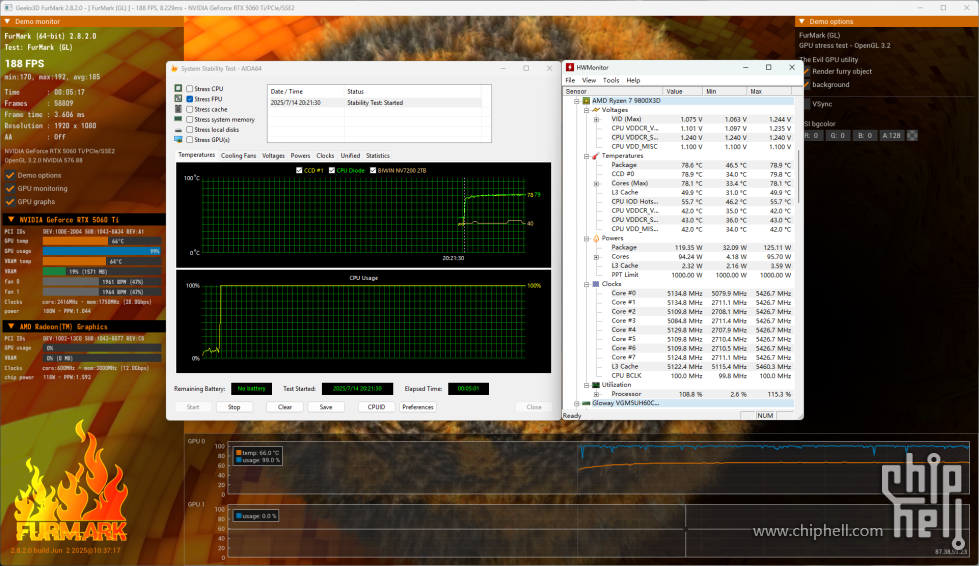Enable Stress local disks checkbox
Screen dimensions: 979x566
pos(190,130)
